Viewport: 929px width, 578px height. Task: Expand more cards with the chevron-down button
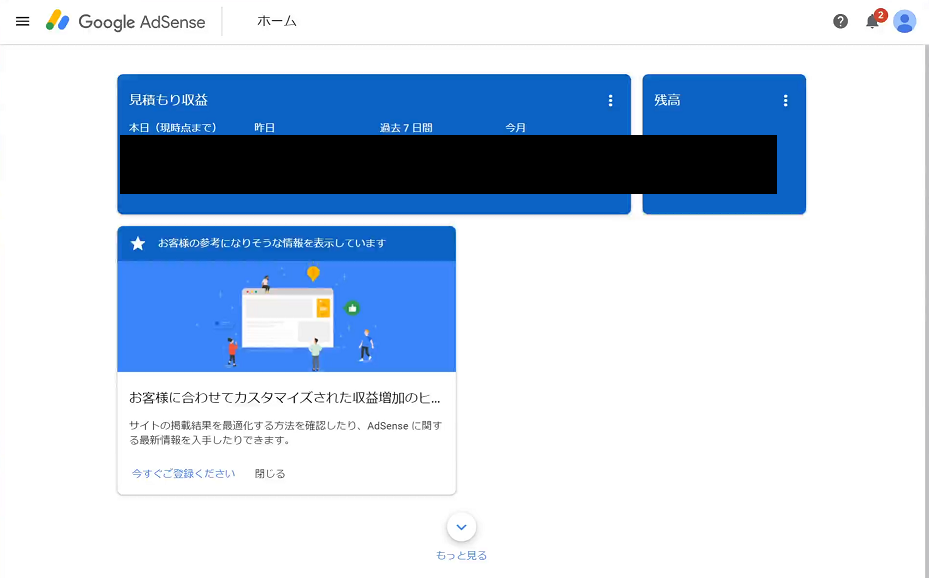pos(462,527)
